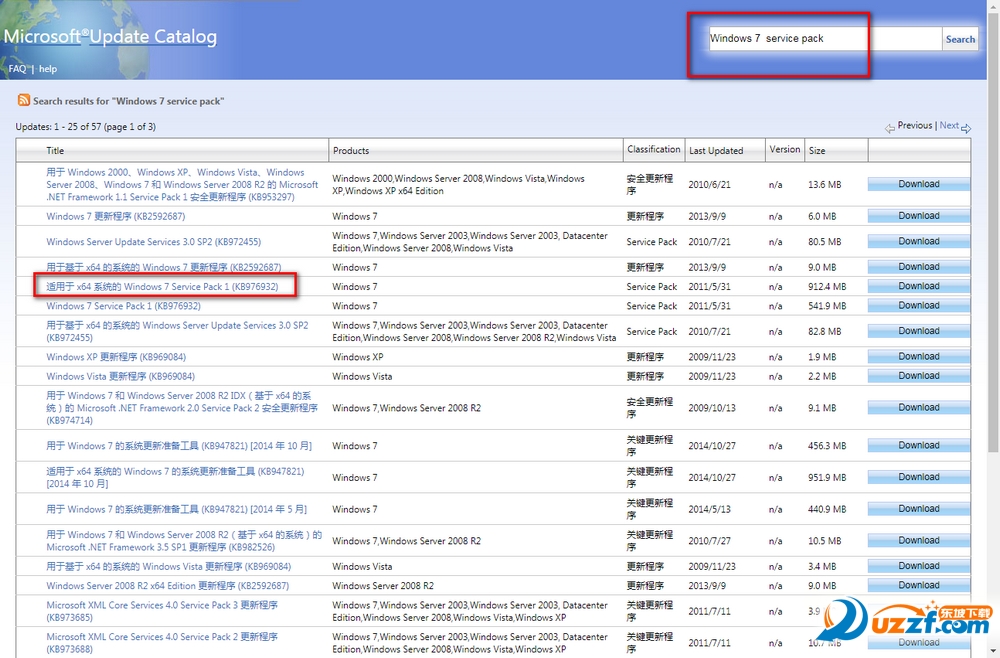The image size is (1000, 658).
Task: Open the FAQ link
Action: 17,69
